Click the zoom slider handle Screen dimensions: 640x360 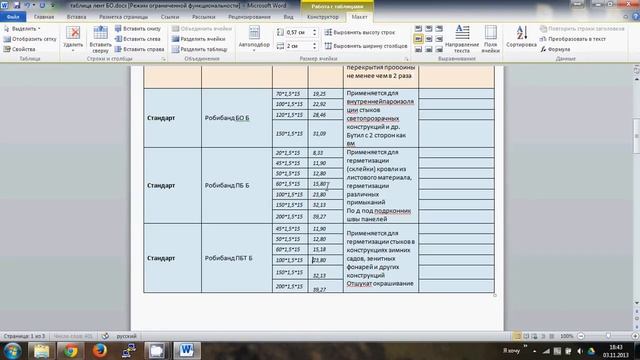point(608,336)
